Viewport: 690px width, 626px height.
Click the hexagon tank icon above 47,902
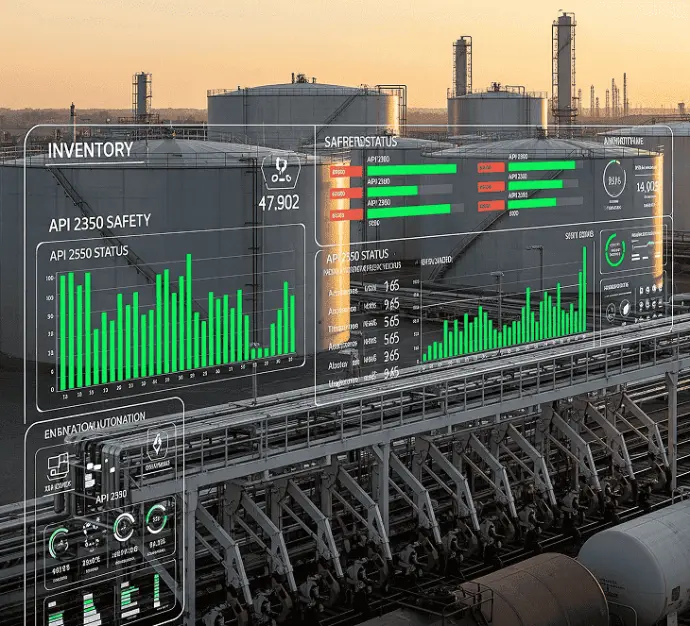point(279,170)
